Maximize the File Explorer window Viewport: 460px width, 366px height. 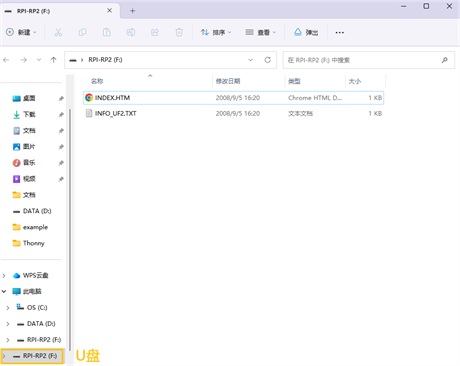click(x=426, y=6)
